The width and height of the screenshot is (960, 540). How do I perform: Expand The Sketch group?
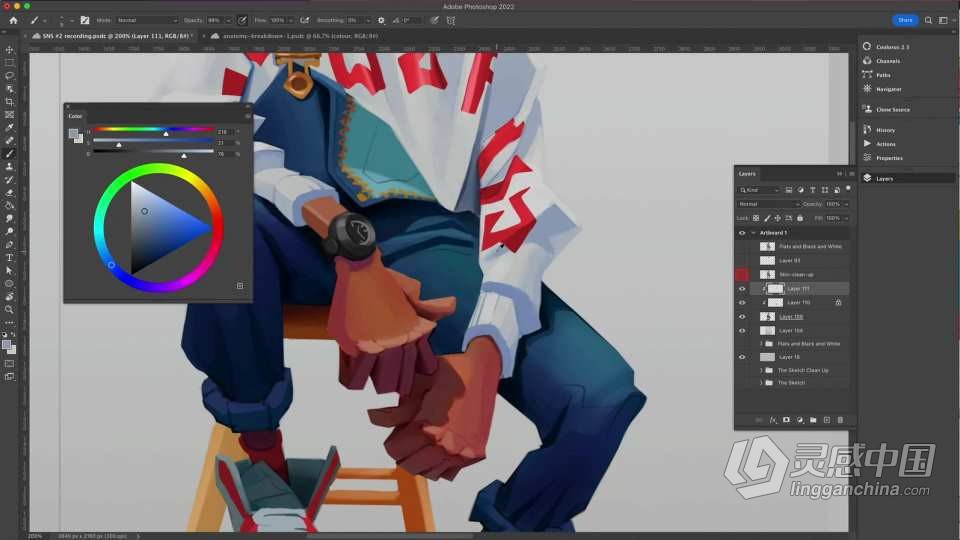(761, 383)
